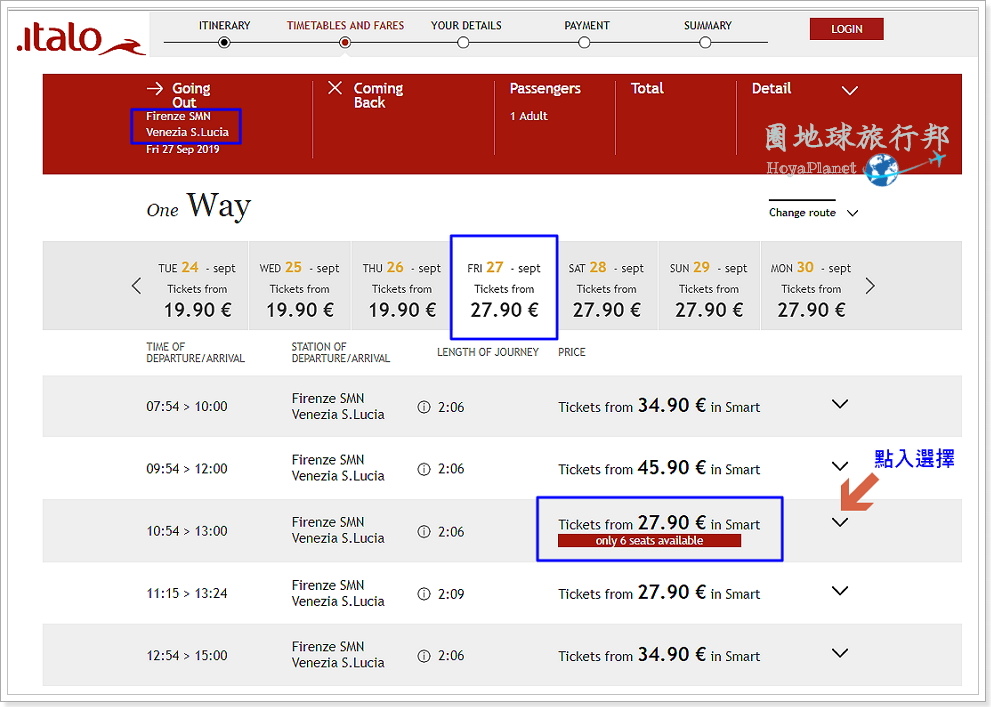Click the 'One Way' heading
Viewport: 991px width, 707px height.
(198, 206)
